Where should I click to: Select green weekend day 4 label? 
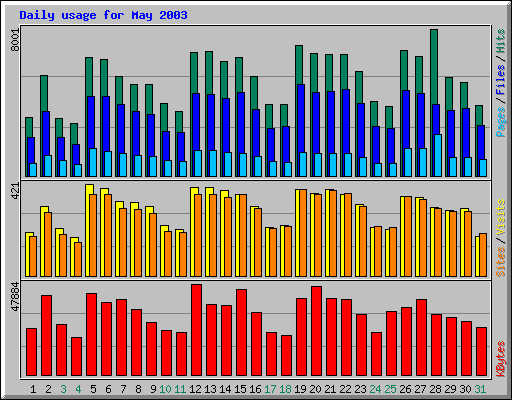(78, 389)
